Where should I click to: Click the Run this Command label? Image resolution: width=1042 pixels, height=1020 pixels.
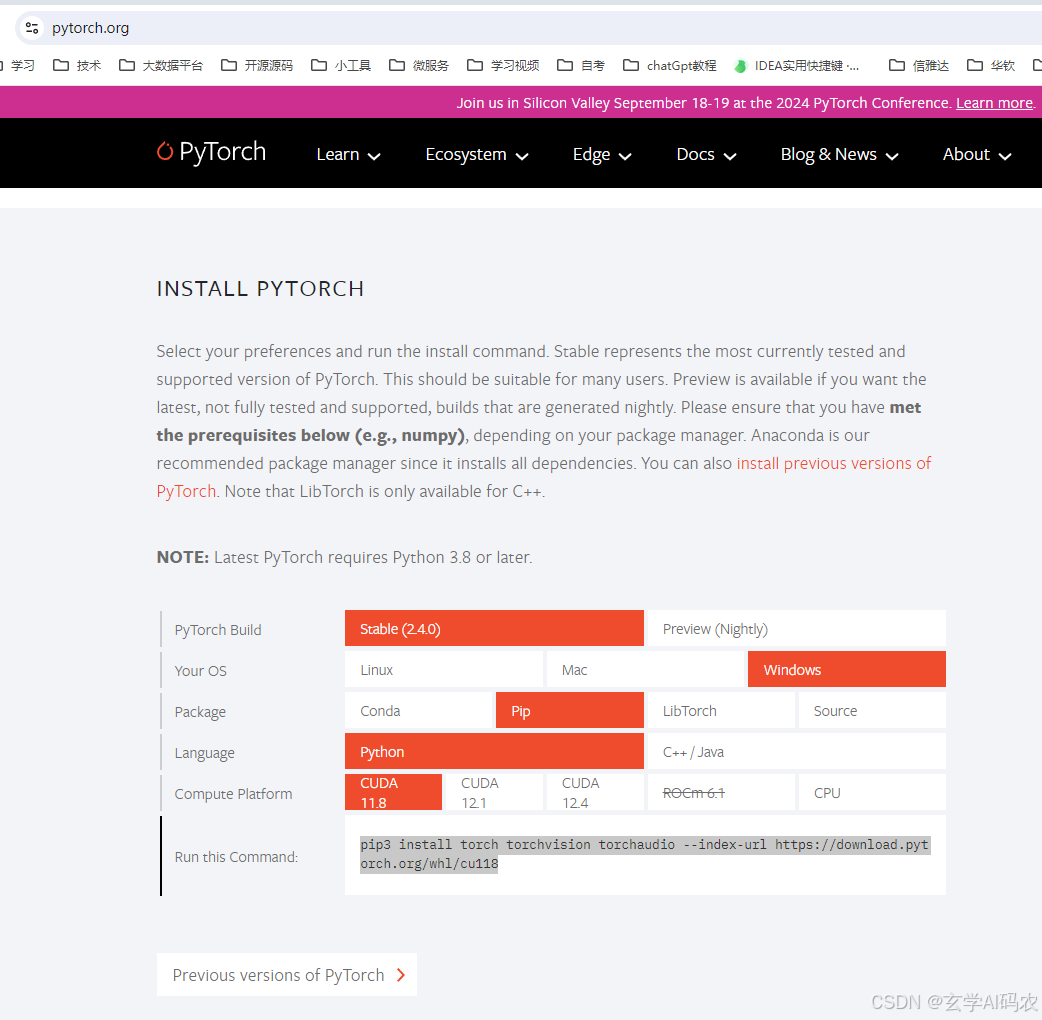pos(236,857)
